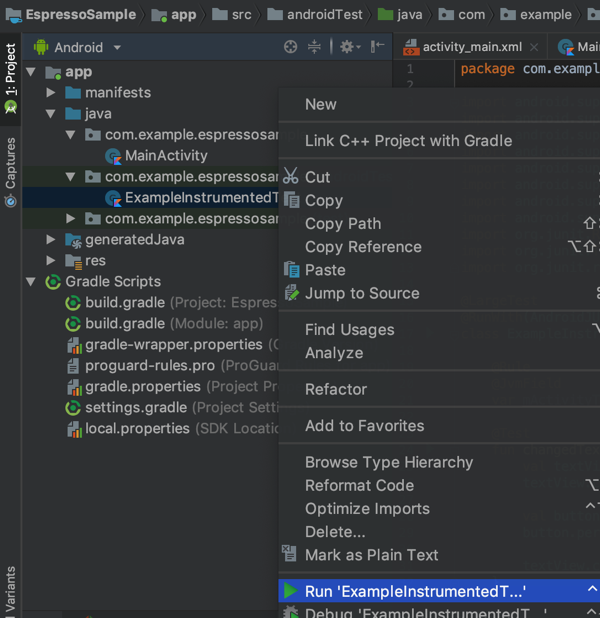Select MainActivity in the project tree
Image resolution: width=600 pixels, height=618 pixels.
click(x=166, y=156)
